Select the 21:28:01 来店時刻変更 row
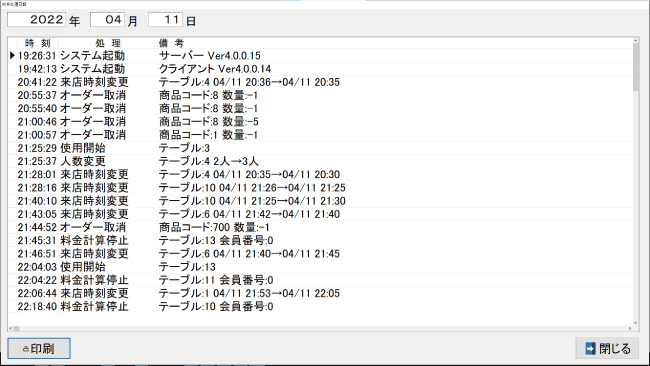The image size is (650, 366). pyautogui.click(x=320, y=175)
